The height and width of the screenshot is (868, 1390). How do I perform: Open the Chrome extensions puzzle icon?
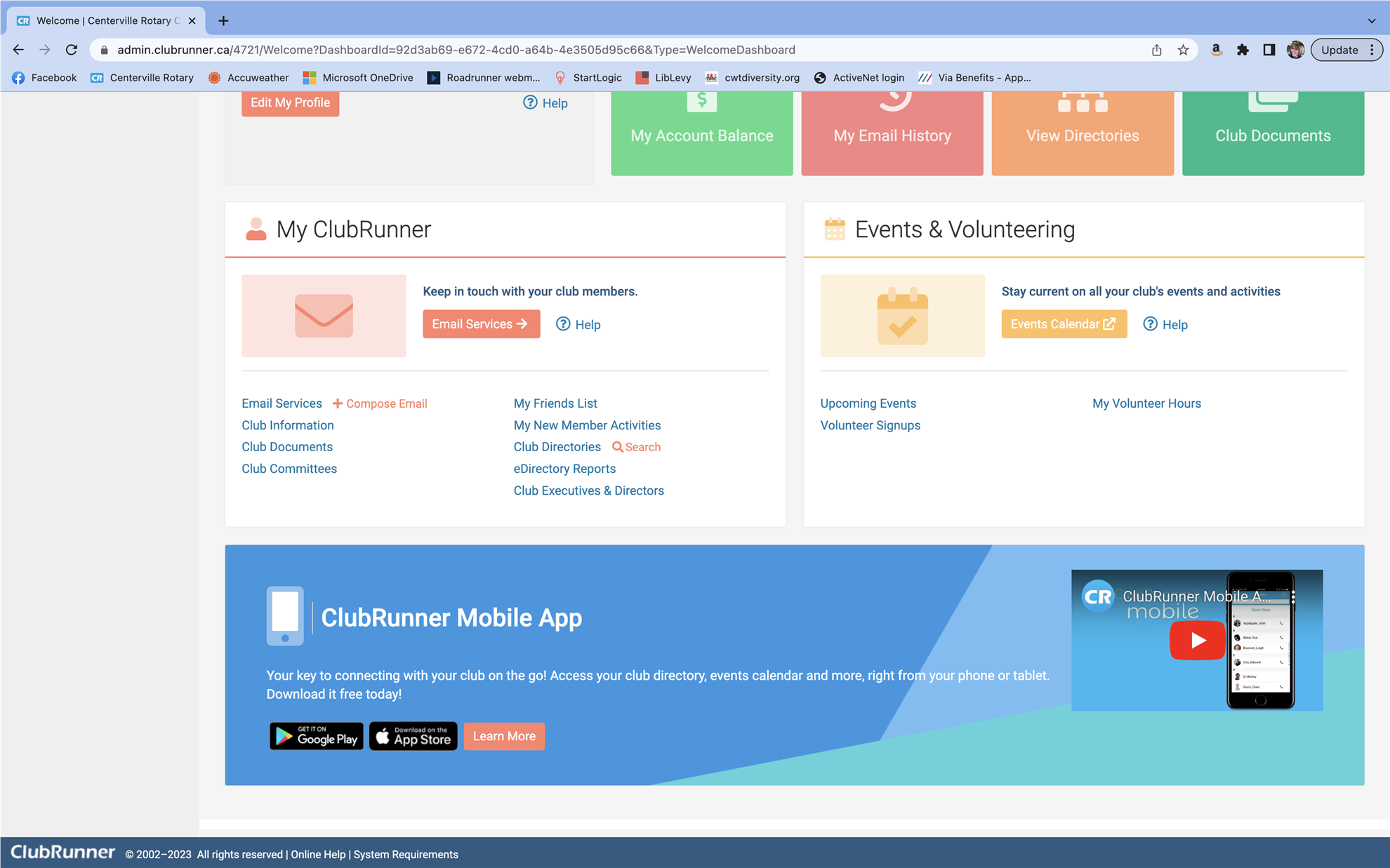[1243, 50]
